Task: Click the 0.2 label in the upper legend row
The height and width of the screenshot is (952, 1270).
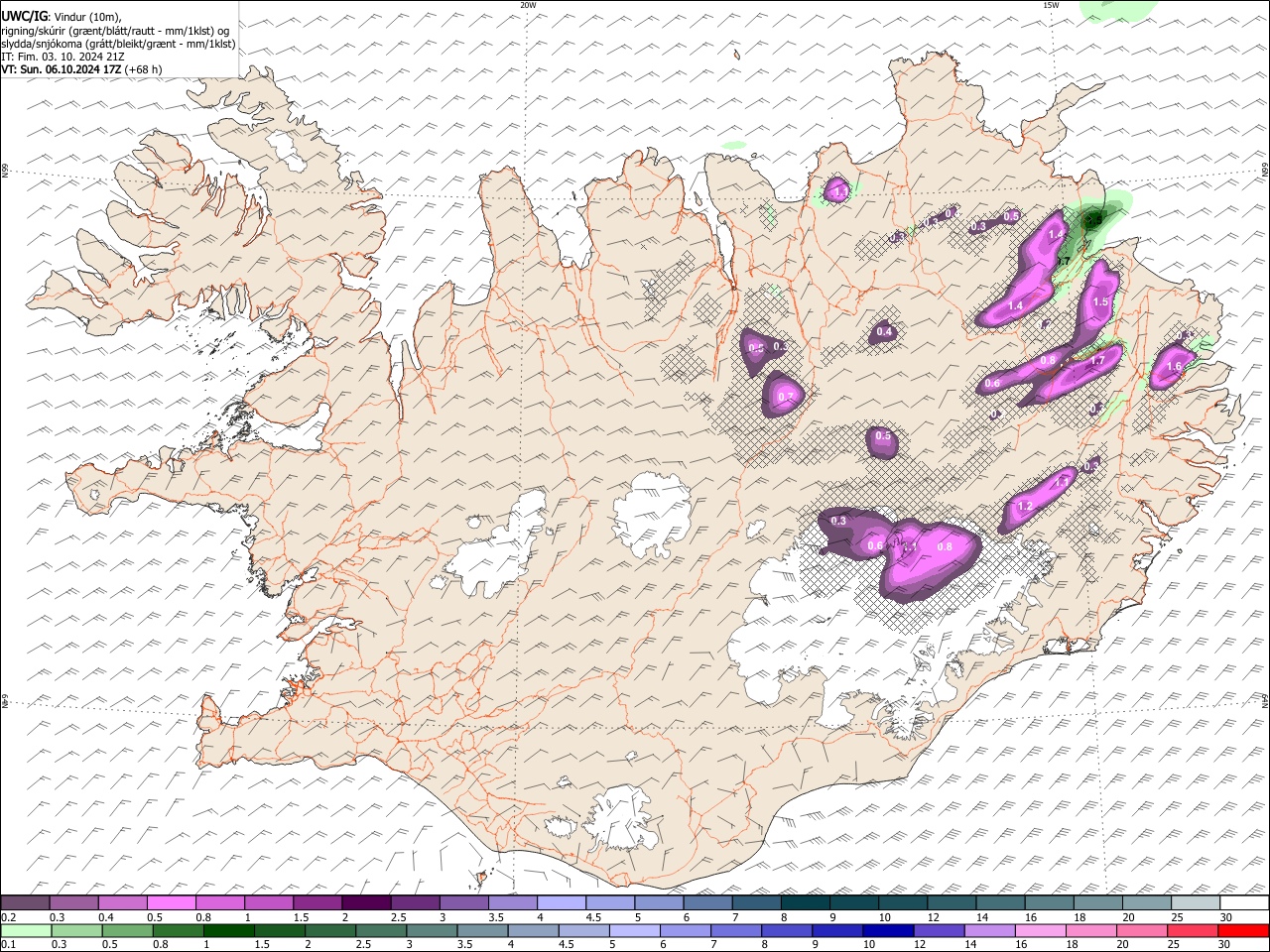Action: [x=8, y=917]
